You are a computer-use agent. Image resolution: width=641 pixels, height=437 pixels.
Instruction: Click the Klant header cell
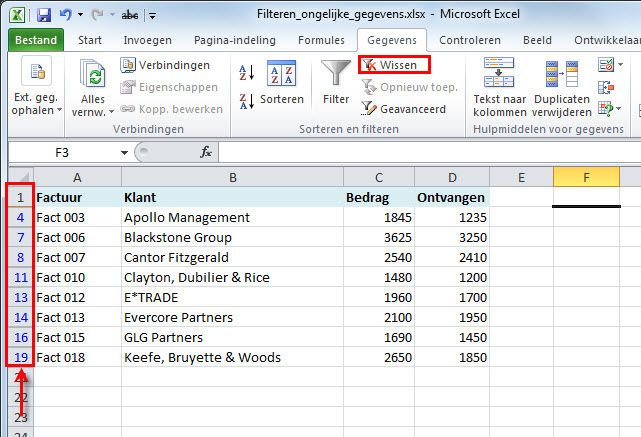click(232, 197)
